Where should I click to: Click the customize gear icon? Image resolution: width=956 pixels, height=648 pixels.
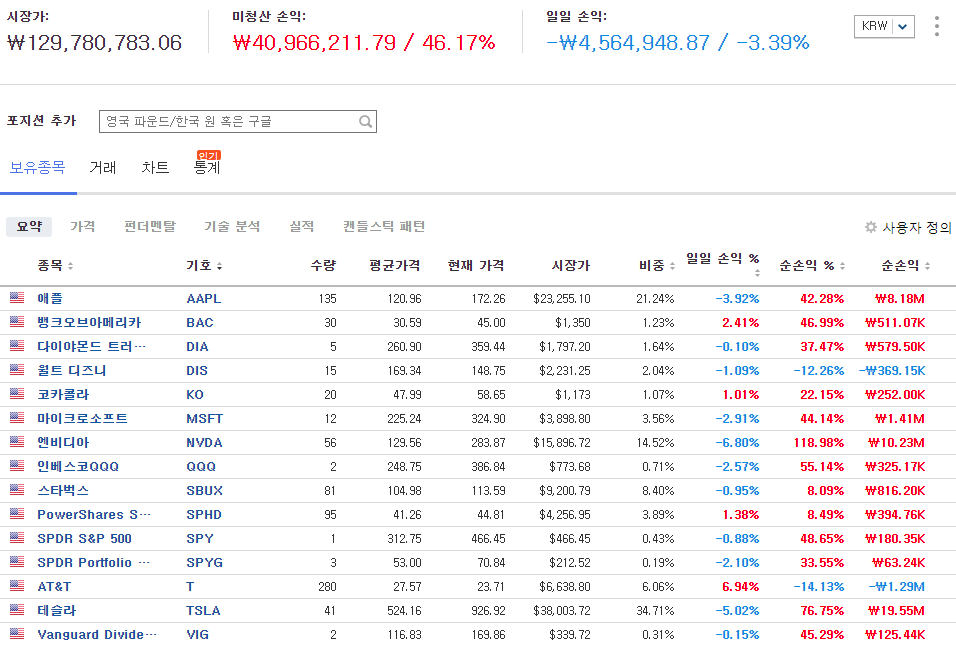pos(871,227)
